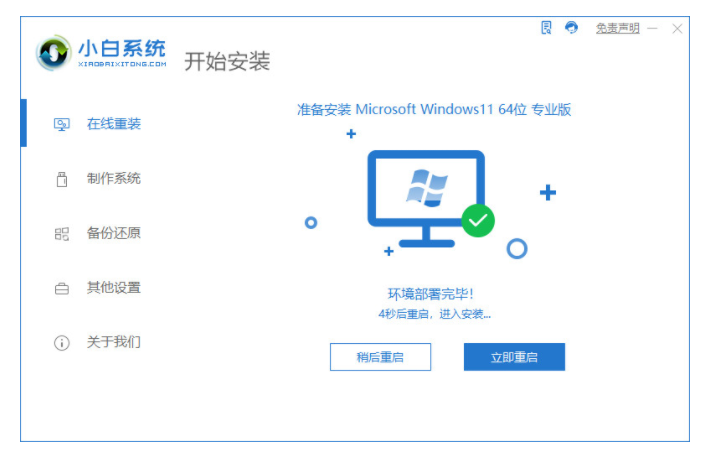The width and height of the screenshot is (706, 449).
Task: Click the 立即重启 button
Action: [514, 357]
